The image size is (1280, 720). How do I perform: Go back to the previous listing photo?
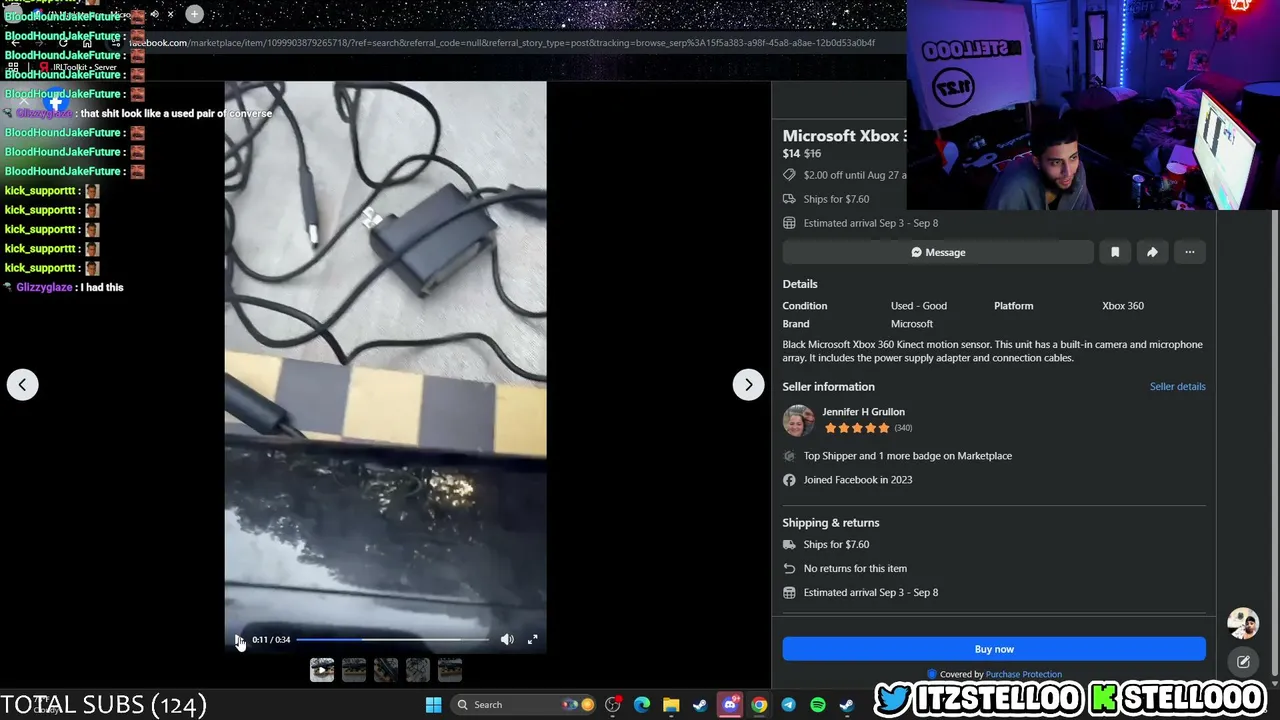[x=22, y=385]
